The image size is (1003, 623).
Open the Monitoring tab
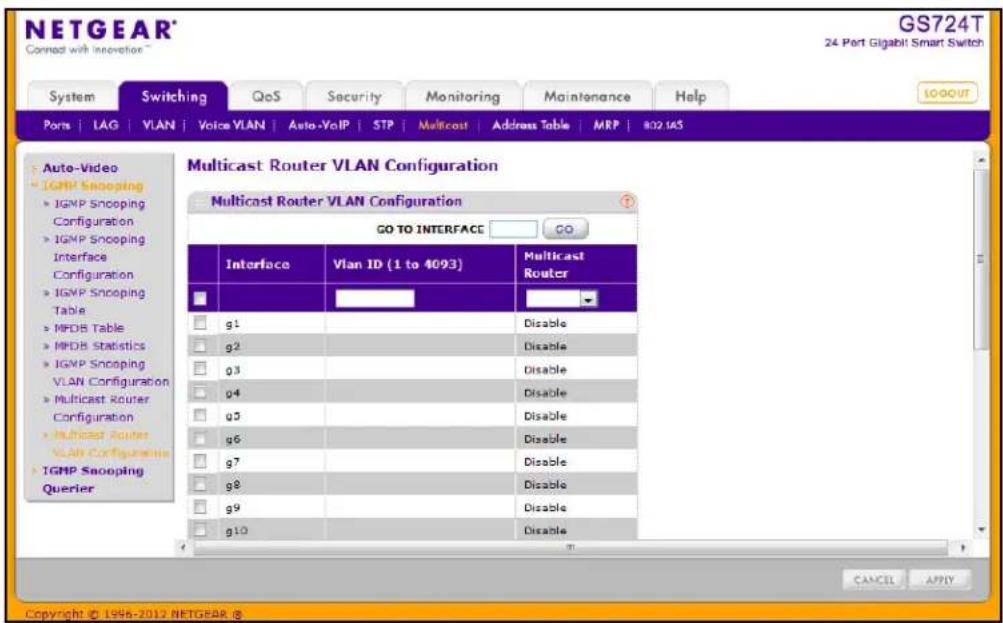(x=462, y=97)
